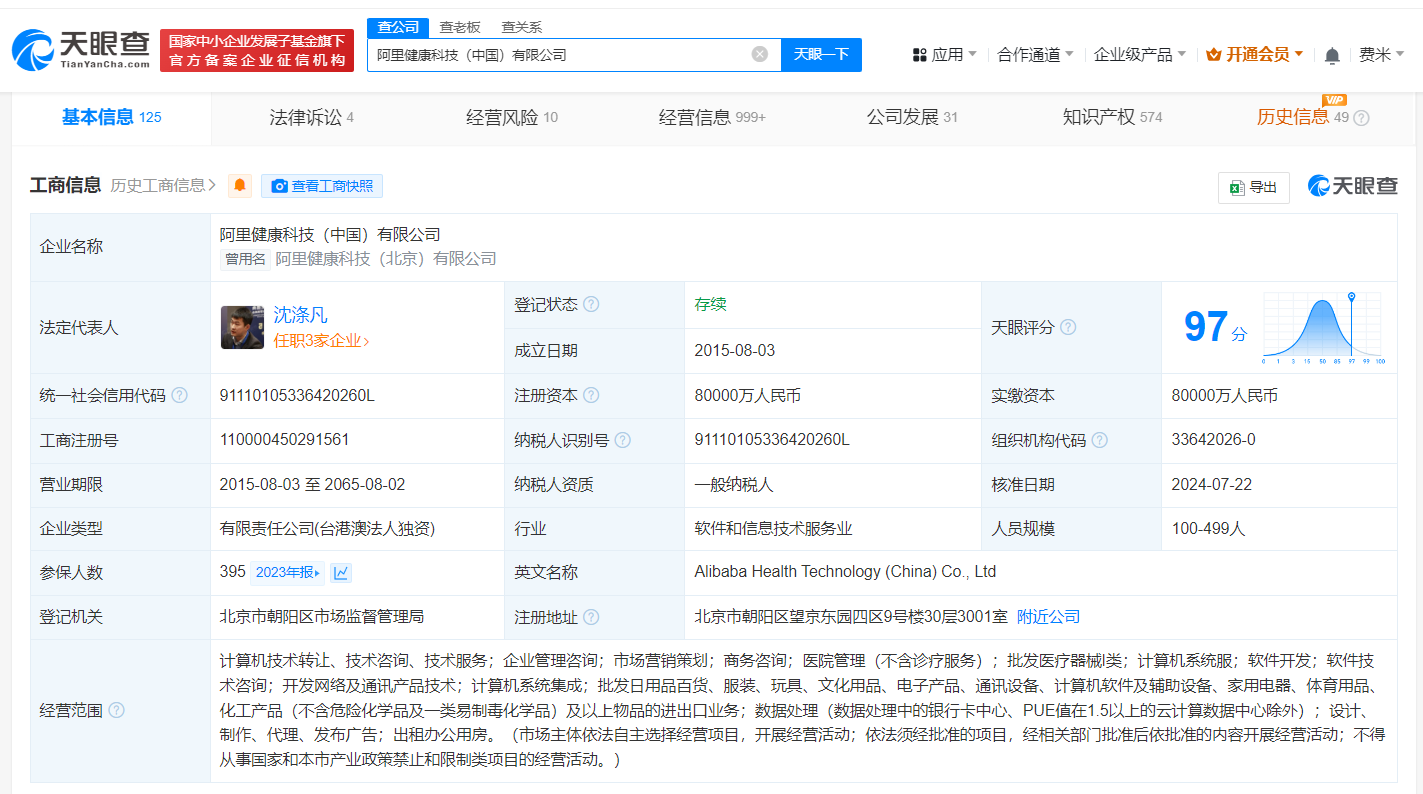Screen dimensions: 1423x794
Task: Clear the search box using the × icon
Action: click(759, 54)
